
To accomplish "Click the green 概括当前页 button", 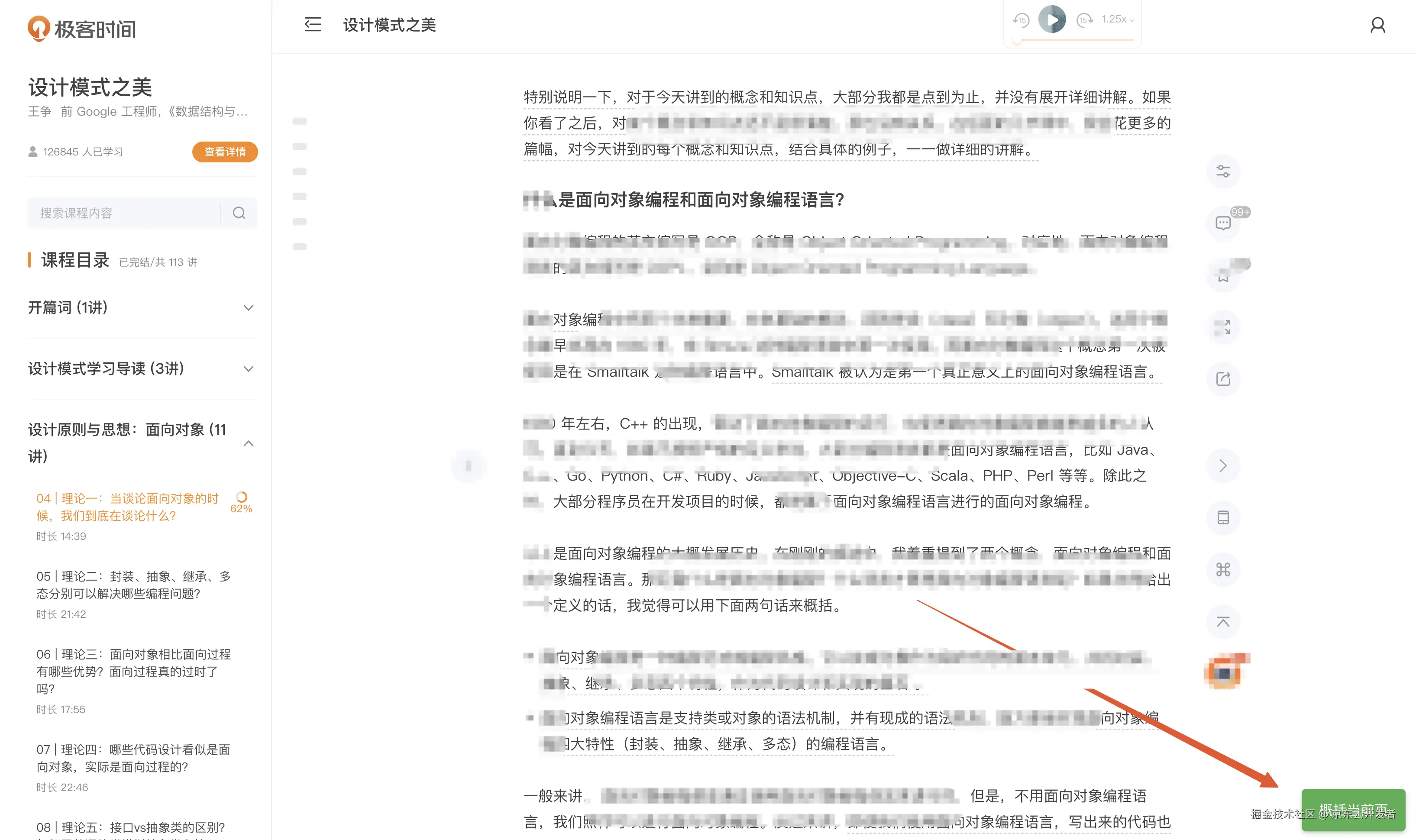I will pyautogui.click(x=1353, y=809).
